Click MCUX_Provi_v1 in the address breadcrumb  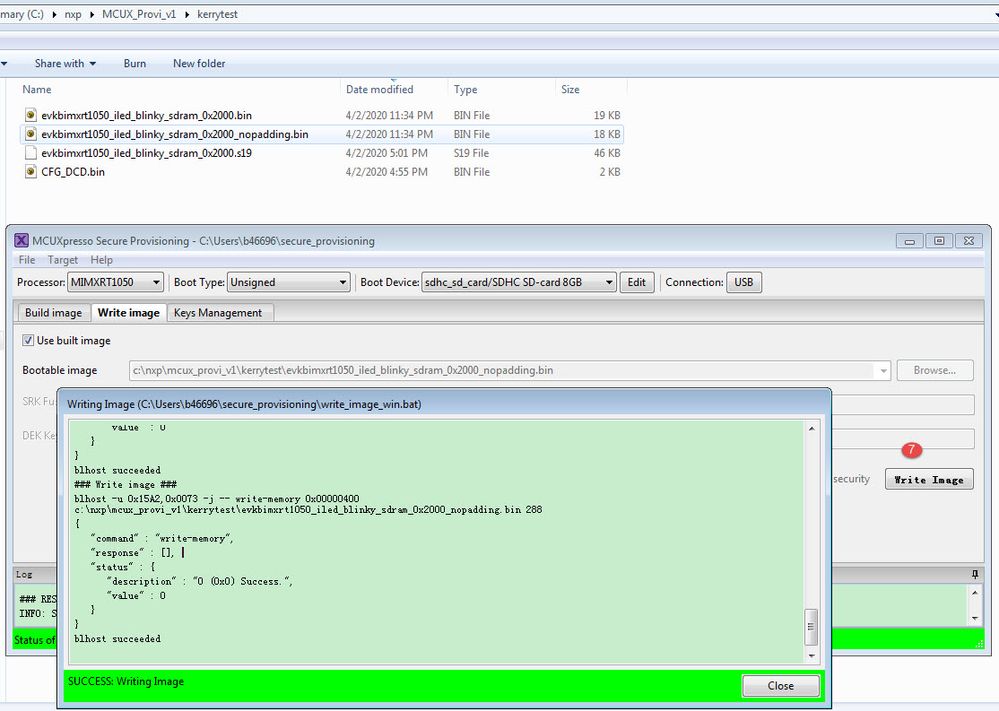pyautogui.click(x=138, y=14)
